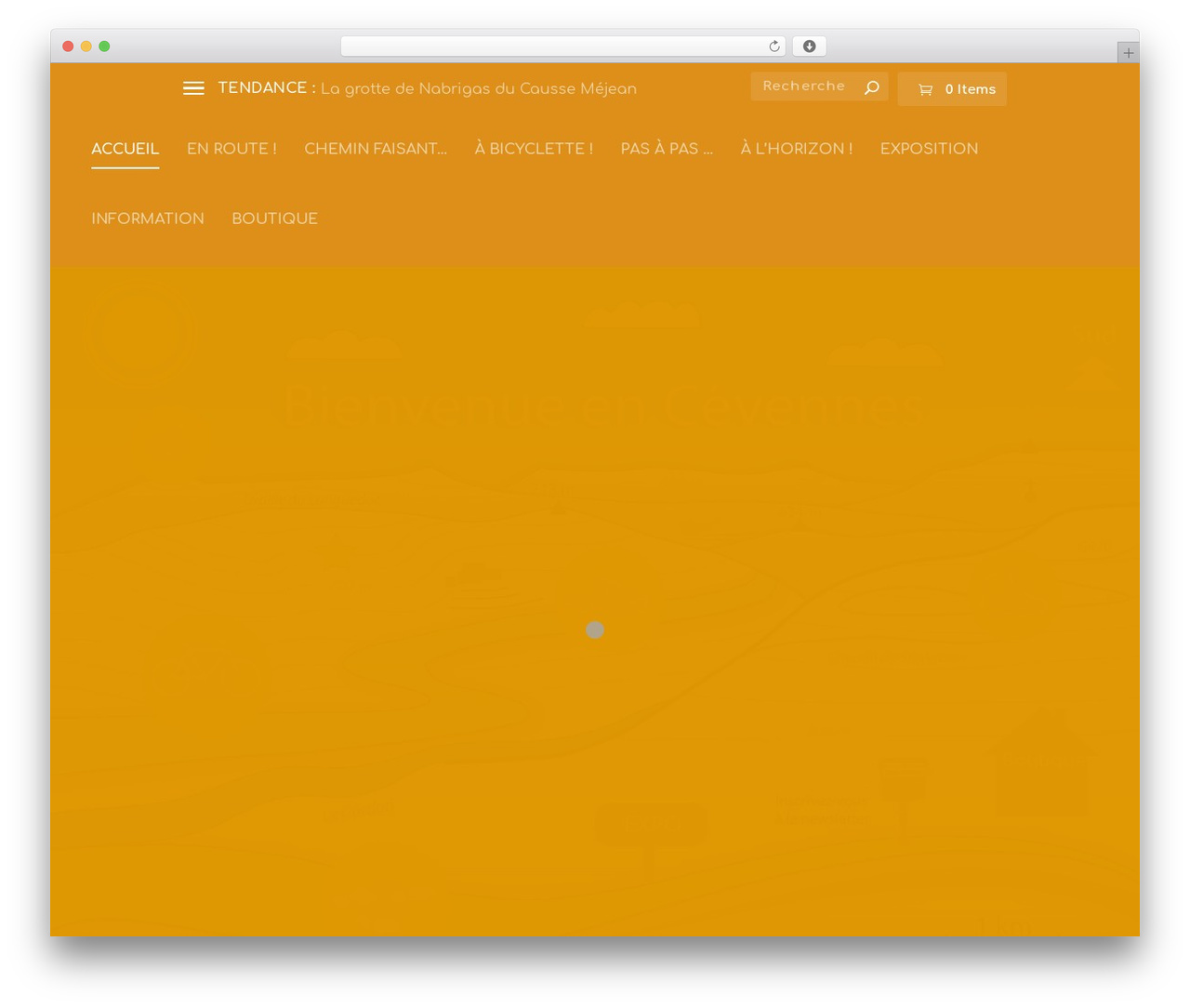Open a new tab with plus button
The height and width of the screenshot is (1008, 1190).
click(1128, 53)
